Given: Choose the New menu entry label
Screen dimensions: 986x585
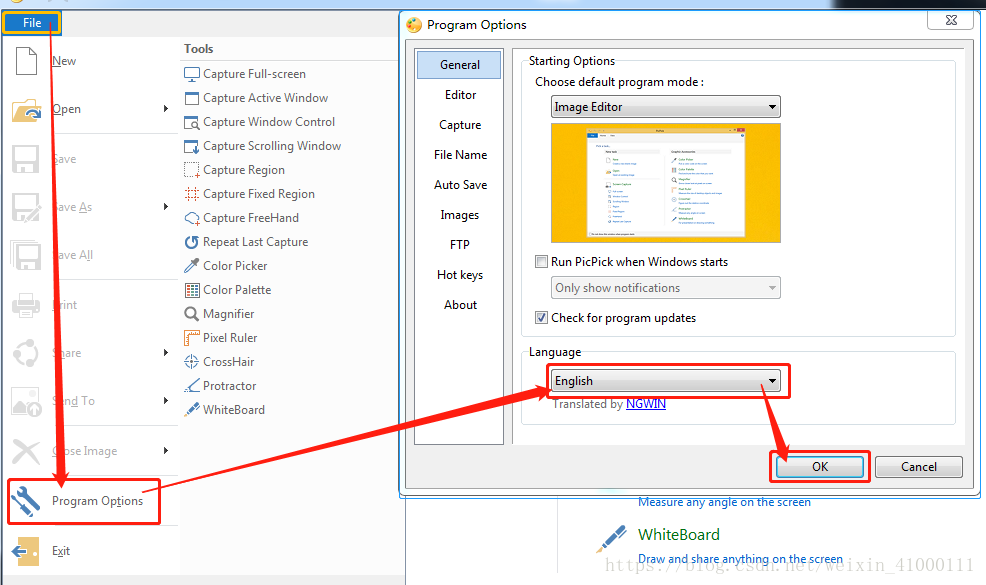Looking at the screenshot, I should click(x=64, y=61).
